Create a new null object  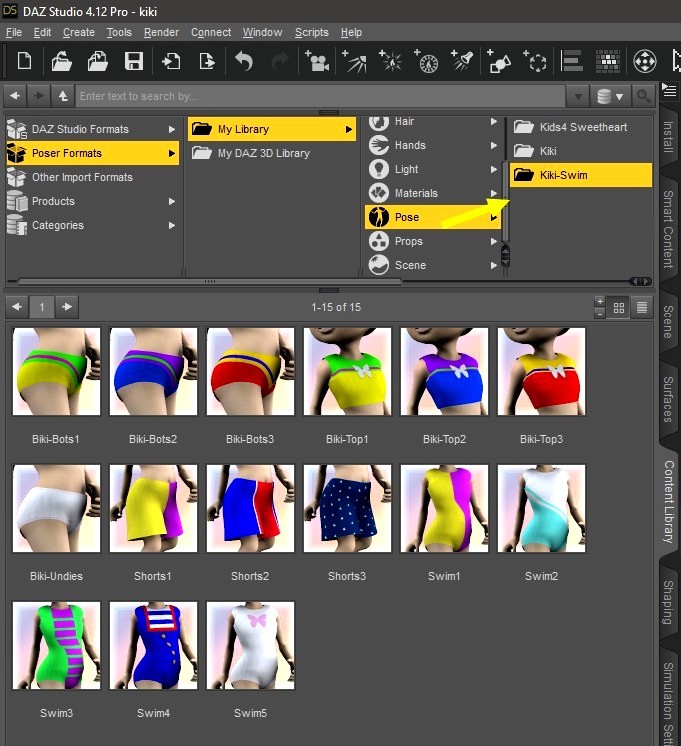pyautogui.click(x=535, y=61)
